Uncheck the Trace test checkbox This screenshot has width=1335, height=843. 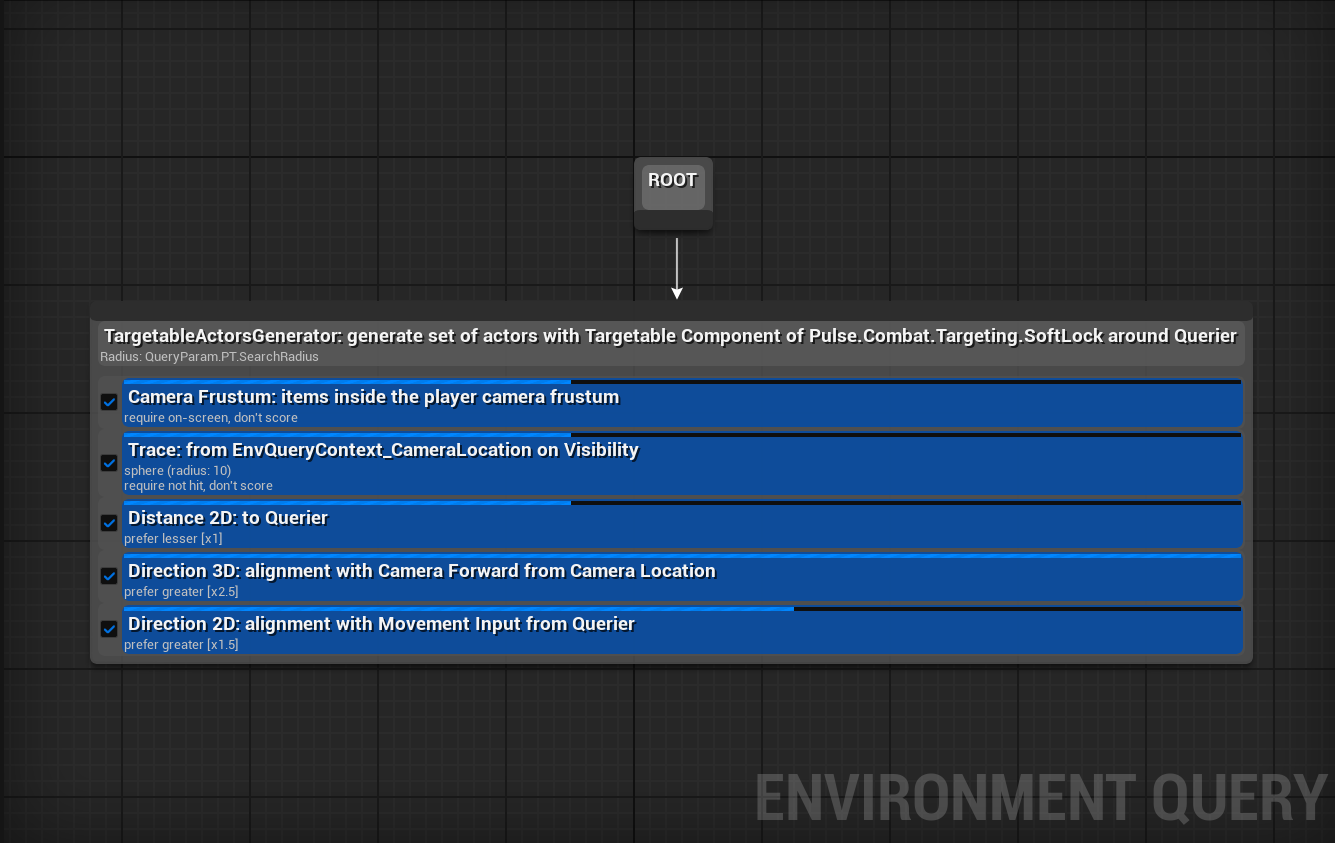[109, 463]
